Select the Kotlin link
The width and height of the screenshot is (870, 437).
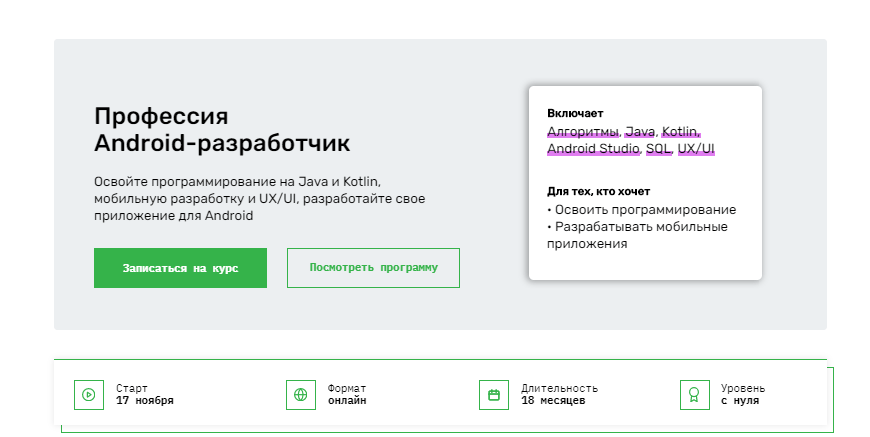[680, 131]
